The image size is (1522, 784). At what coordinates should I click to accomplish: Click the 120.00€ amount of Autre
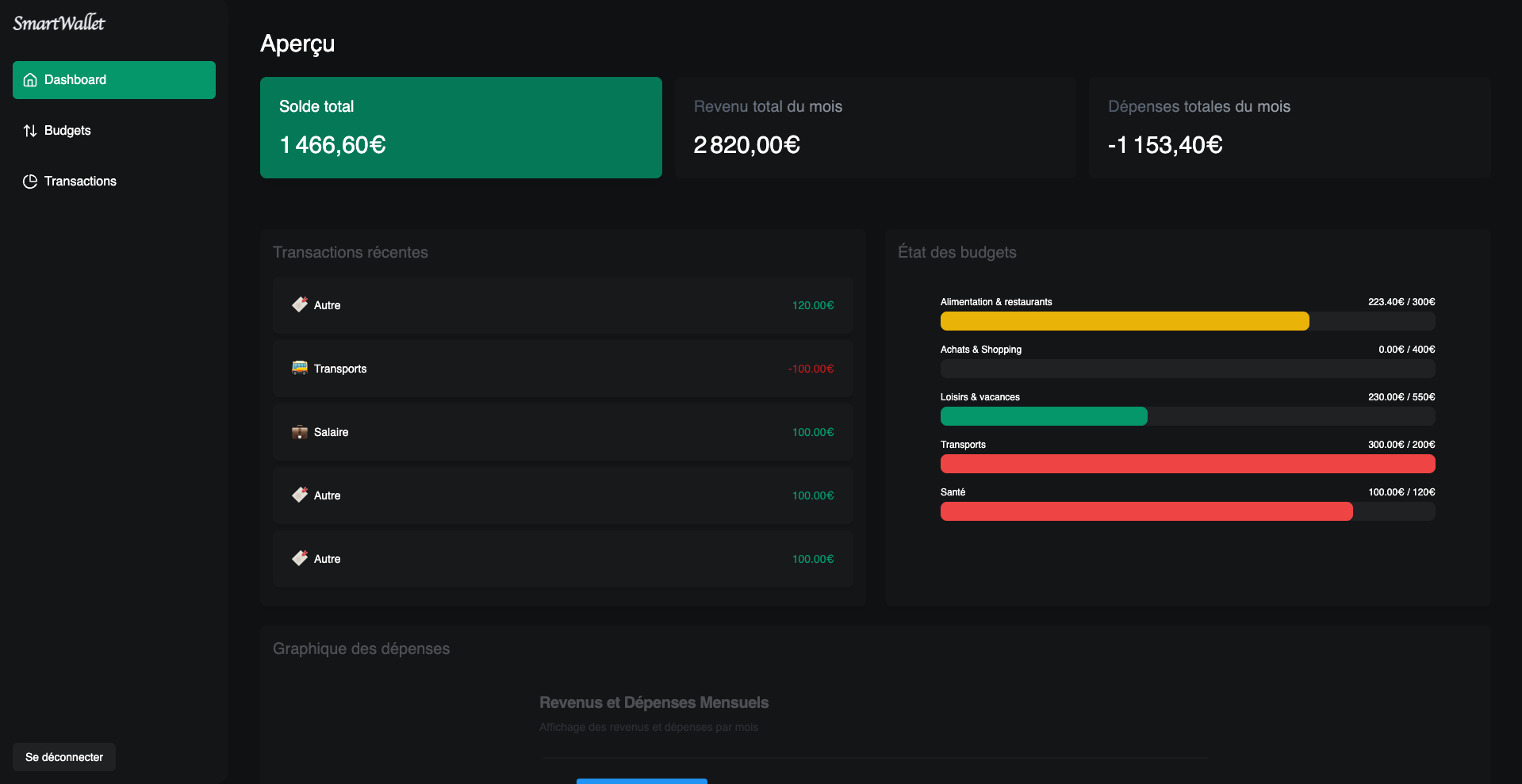click(x=813, y=305)
